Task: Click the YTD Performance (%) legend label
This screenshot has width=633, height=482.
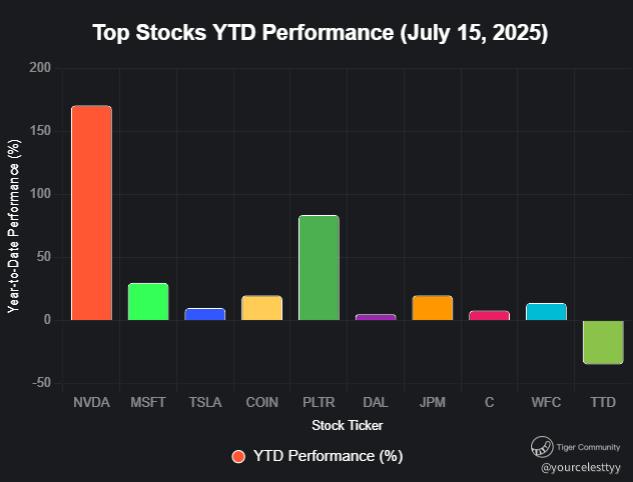Action: point(327,457)
